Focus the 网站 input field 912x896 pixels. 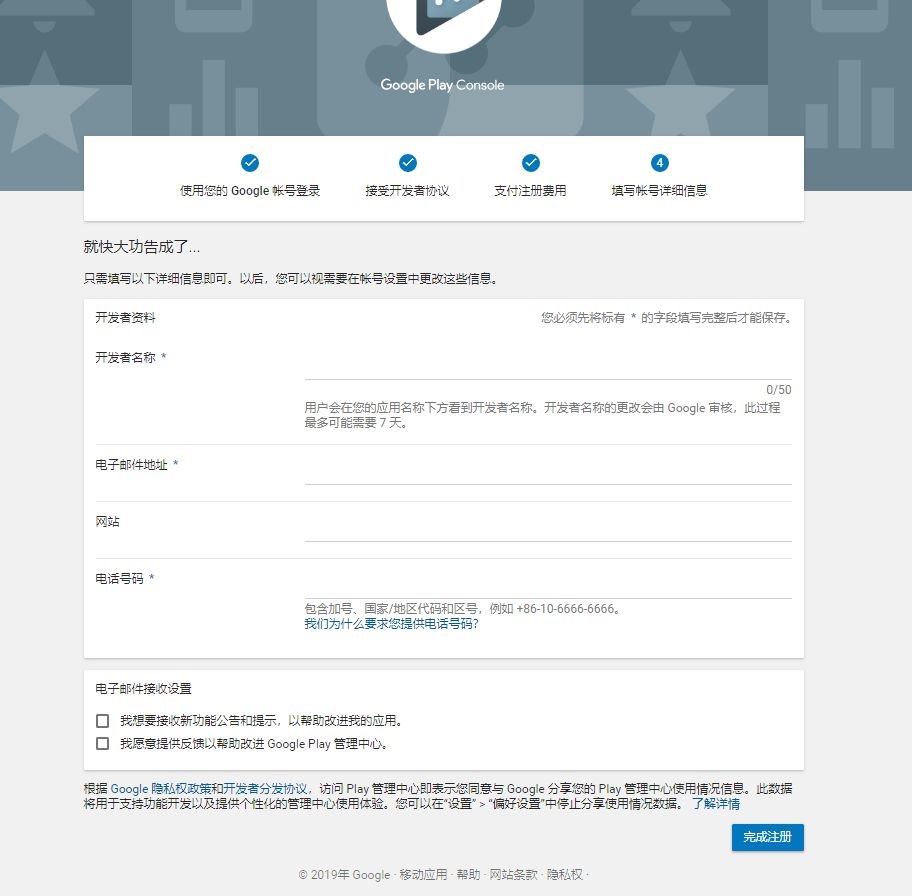[548, 530]
